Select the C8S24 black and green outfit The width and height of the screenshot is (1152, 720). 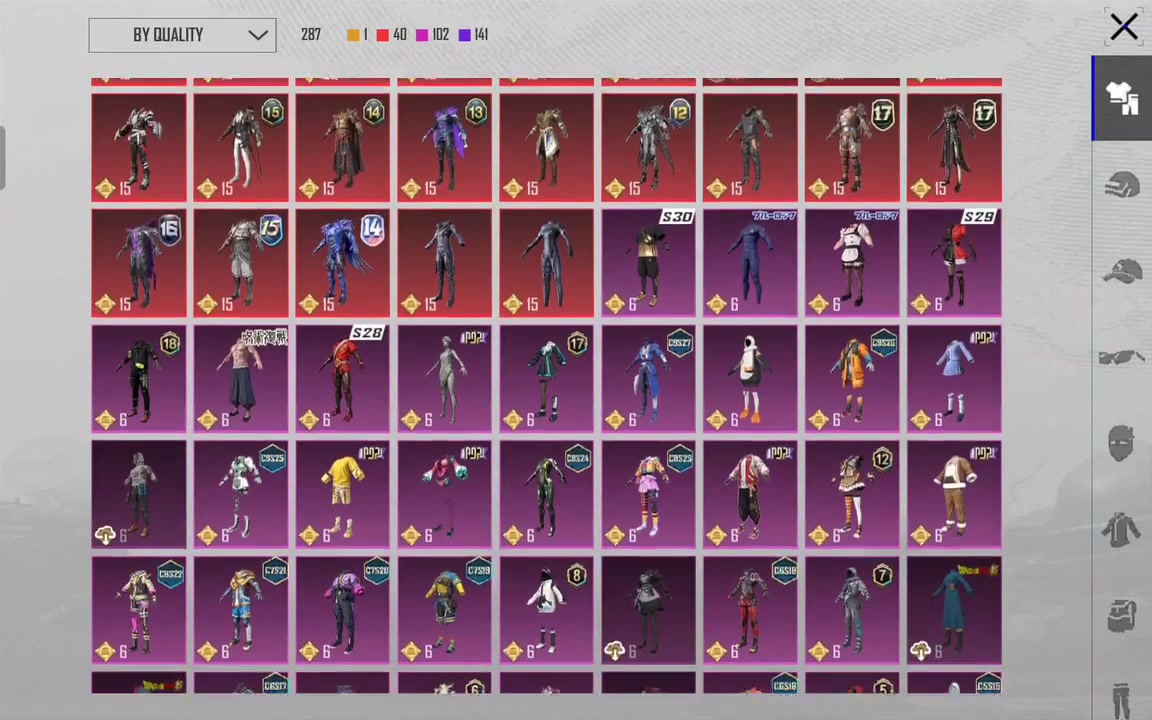[x=547, y=494]
